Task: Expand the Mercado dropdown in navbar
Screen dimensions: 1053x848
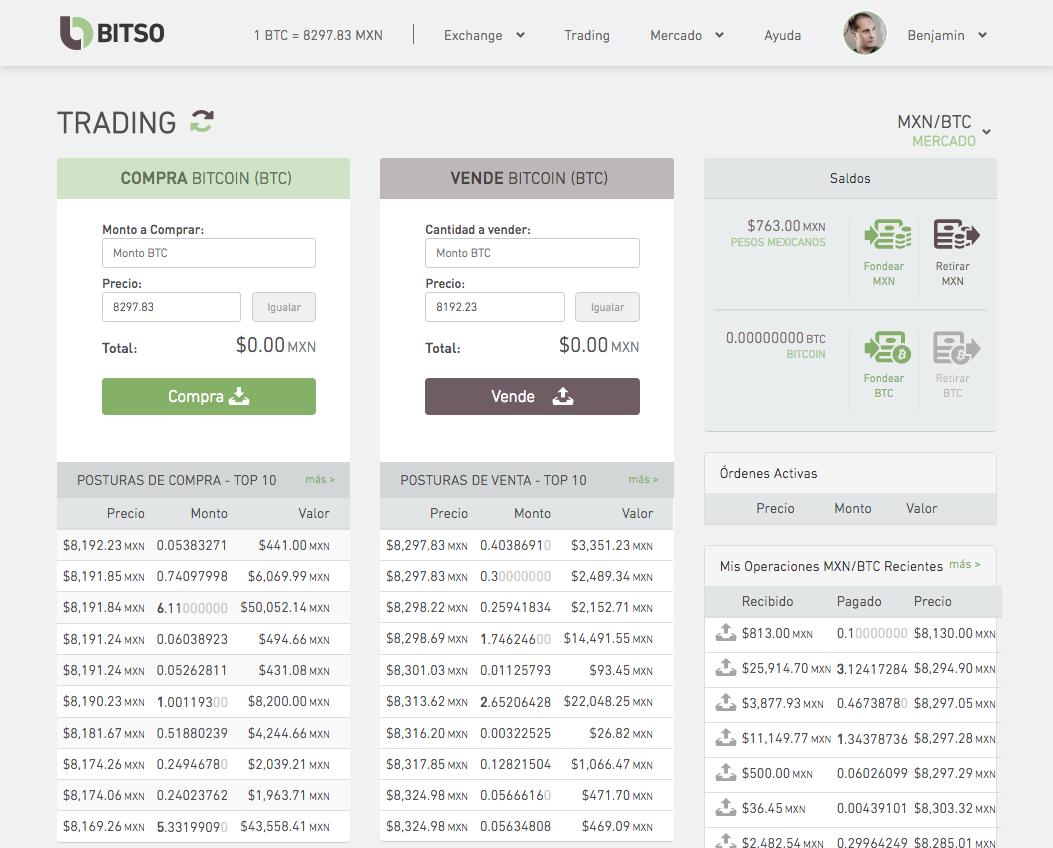Action: click(x=687, y=35)
